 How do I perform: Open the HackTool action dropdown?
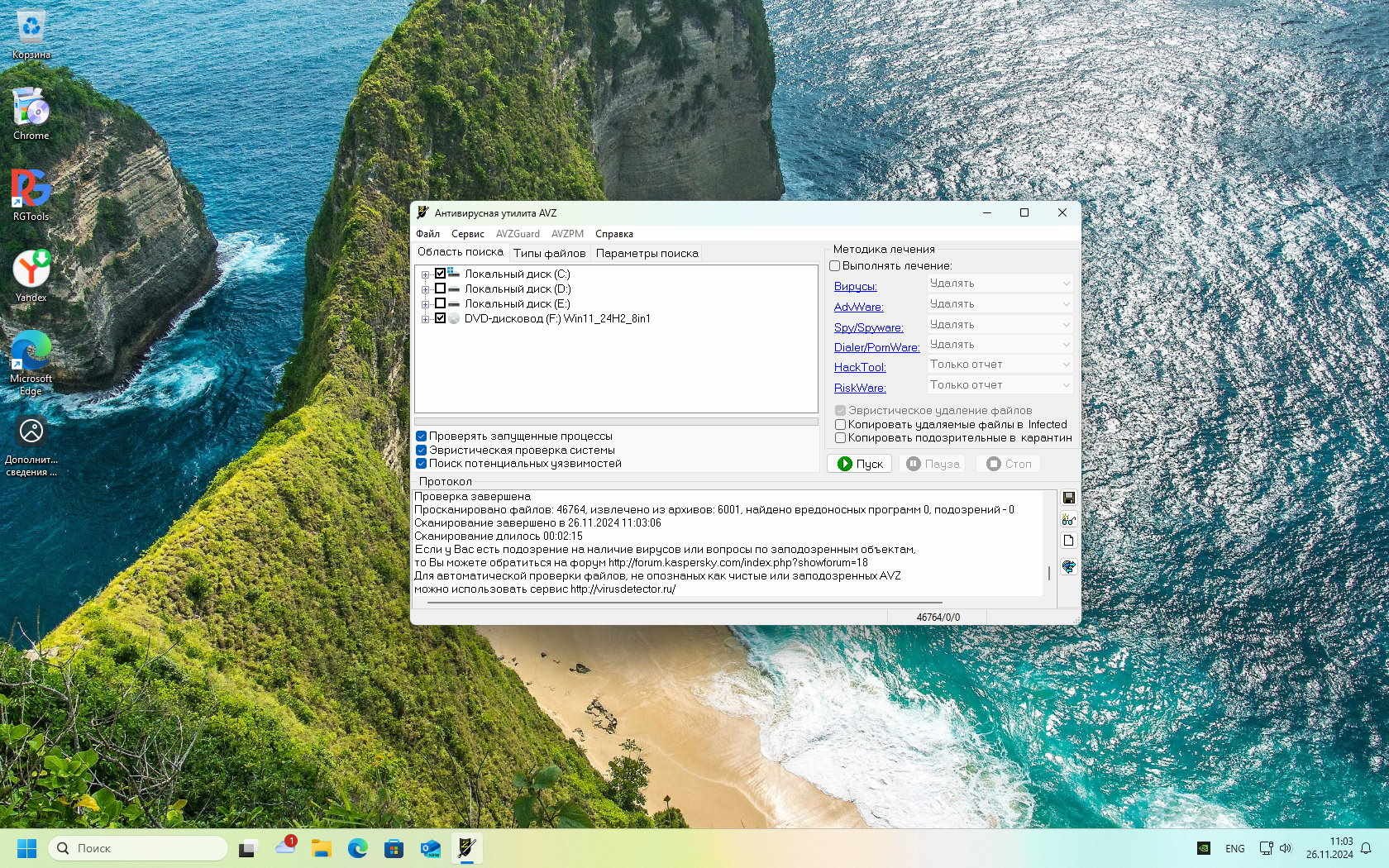[1000, 365]
